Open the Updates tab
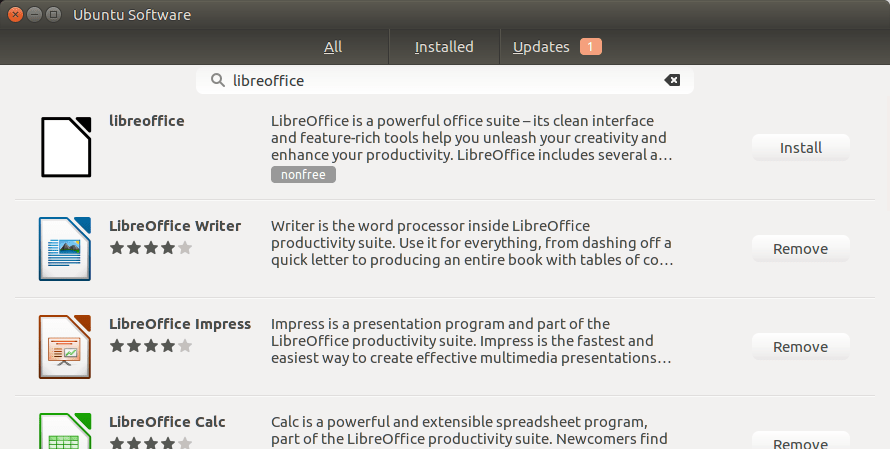 [541, 47]
